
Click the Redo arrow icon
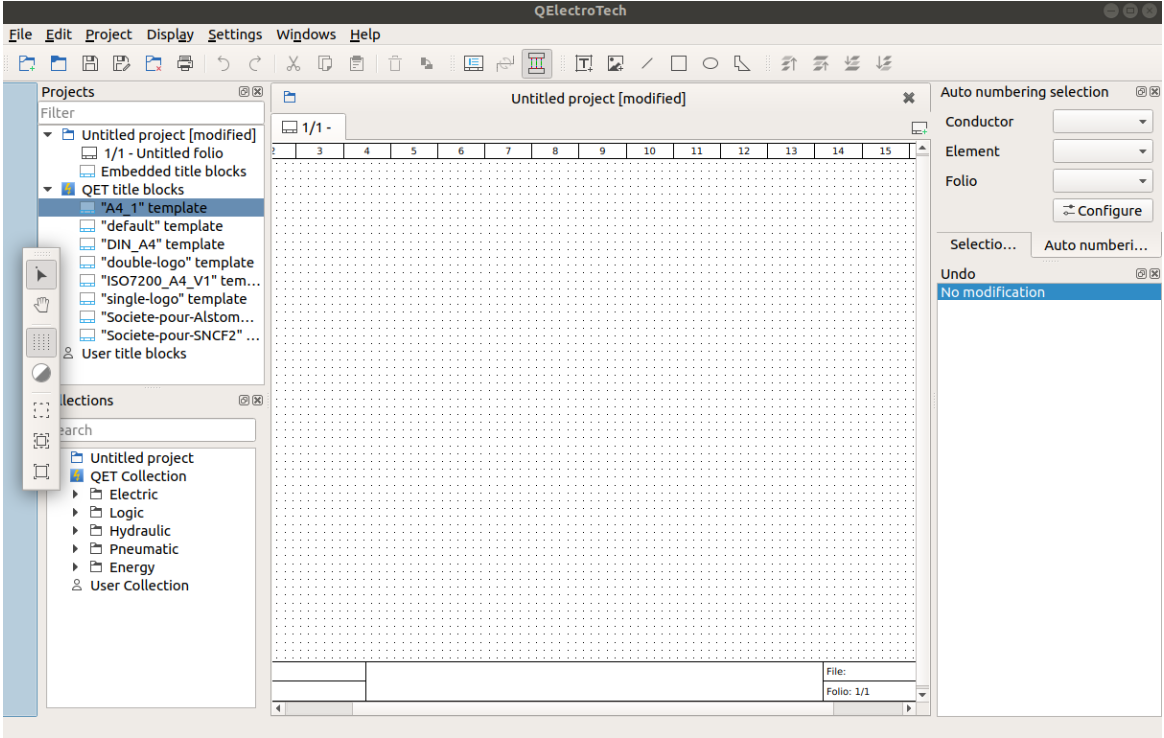click(x=255, y=63)
